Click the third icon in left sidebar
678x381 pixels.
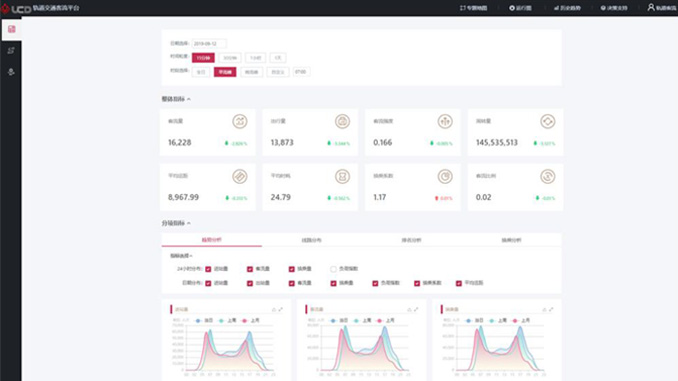click(x=11, y=72)
